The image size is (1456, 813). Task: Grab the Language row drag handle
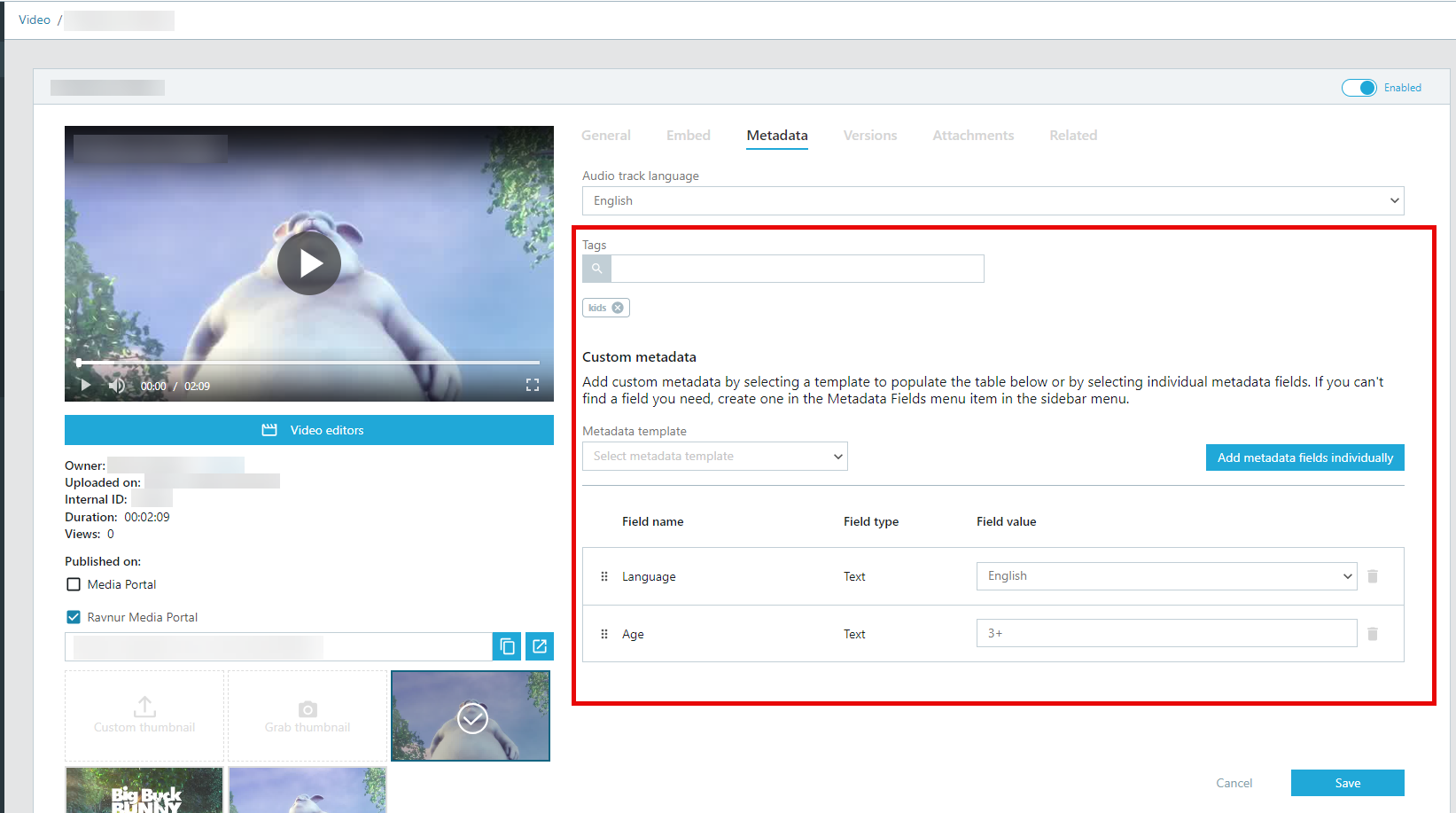[604, 576]
